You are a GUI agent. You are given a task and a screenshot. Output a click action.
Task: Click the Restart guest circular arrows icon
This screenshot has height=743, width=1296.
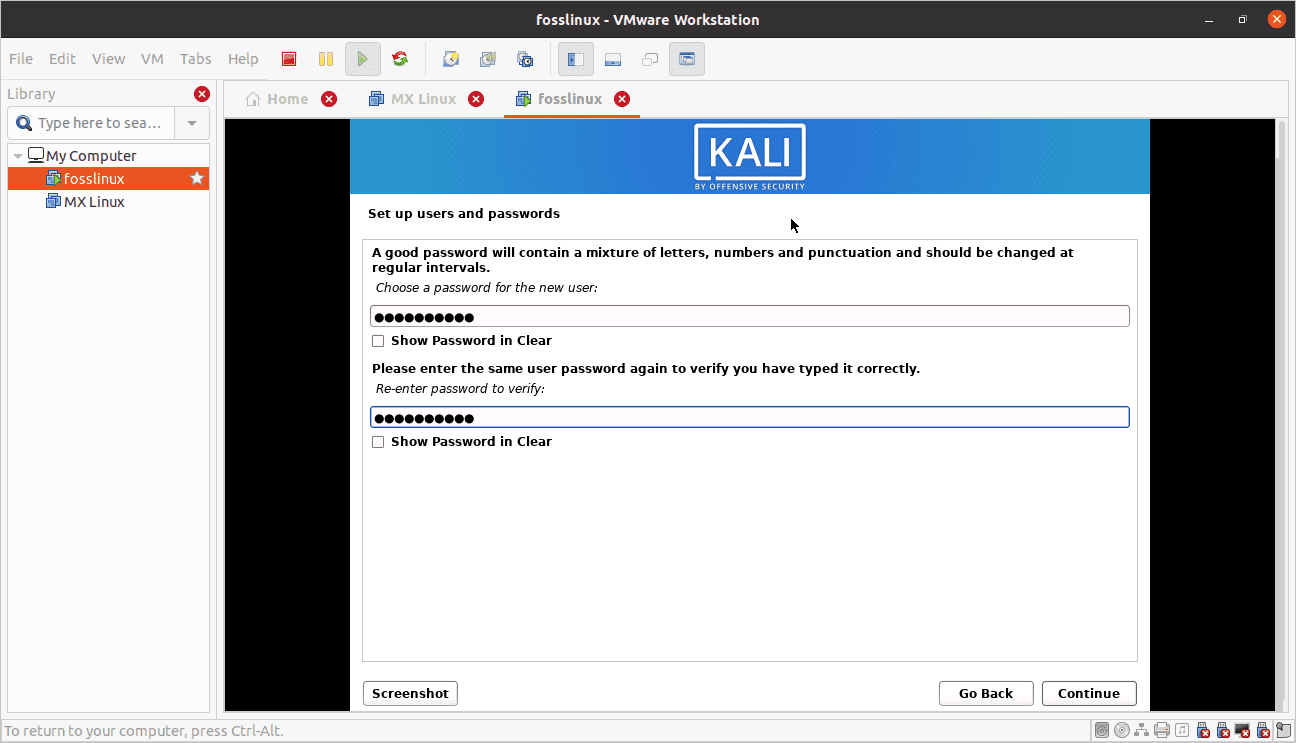[x=400, y=59]
